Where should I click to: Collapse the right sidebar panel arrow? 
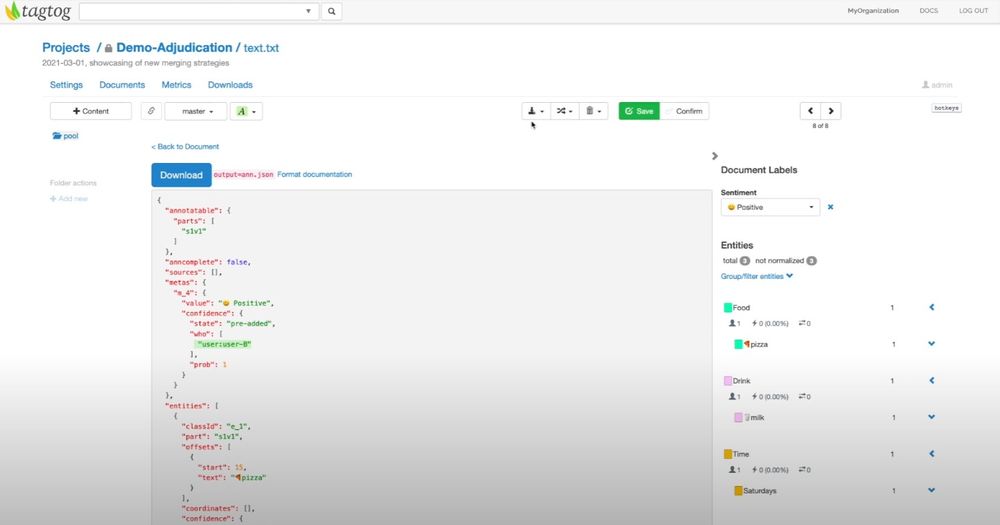pos(714,156)
